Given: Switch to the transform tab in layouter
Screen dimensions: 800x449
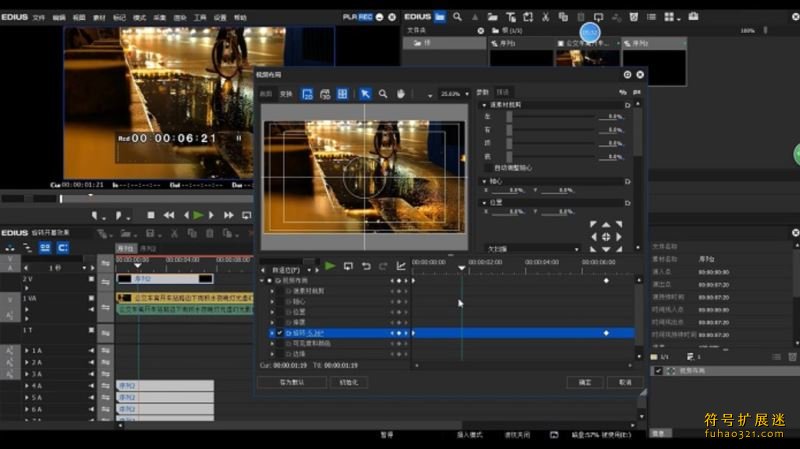Looking at the screenshot, I should click(x=286, y=94).
